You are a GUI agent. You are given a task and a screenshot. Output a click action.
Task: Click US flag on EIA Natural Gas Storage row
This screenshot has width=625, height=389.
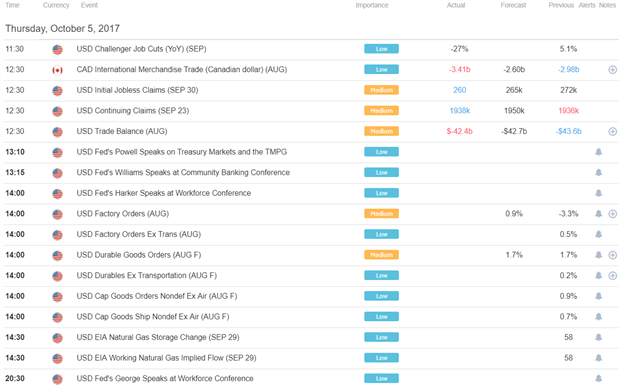pyautogui.click(x=57, y=338)
